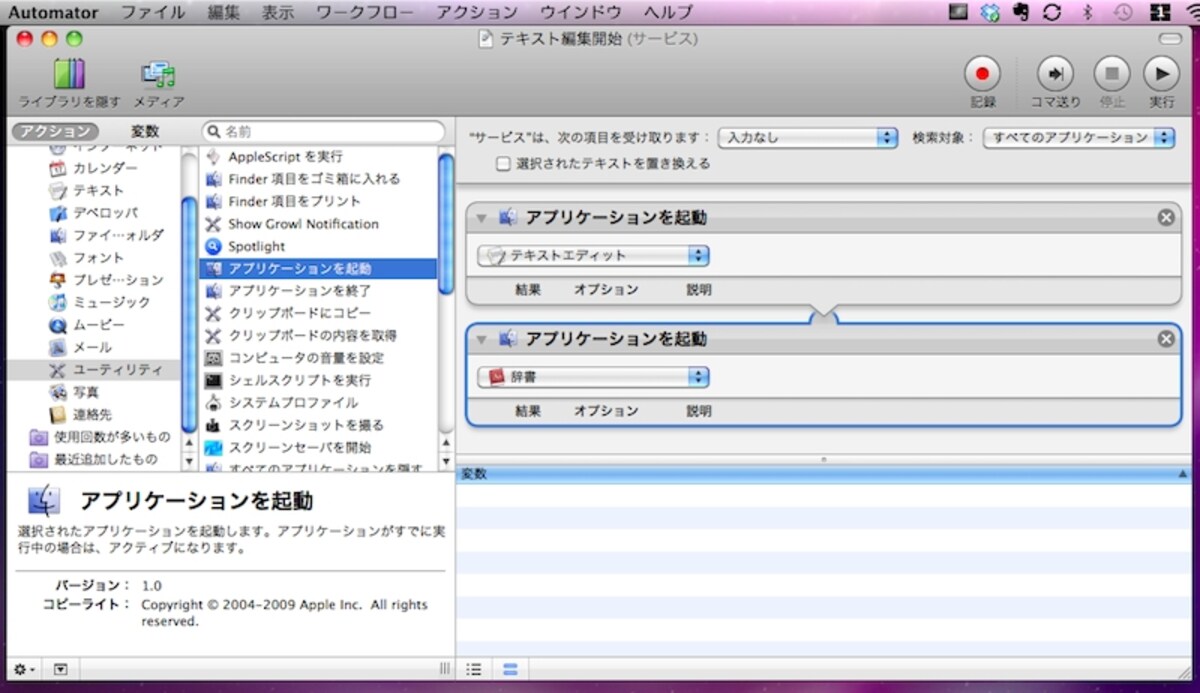Image resolution: width=1200 pixels, height=693 pixels.
Task: Show 結果 of the 辞書 action
Action: pos(528,411)
